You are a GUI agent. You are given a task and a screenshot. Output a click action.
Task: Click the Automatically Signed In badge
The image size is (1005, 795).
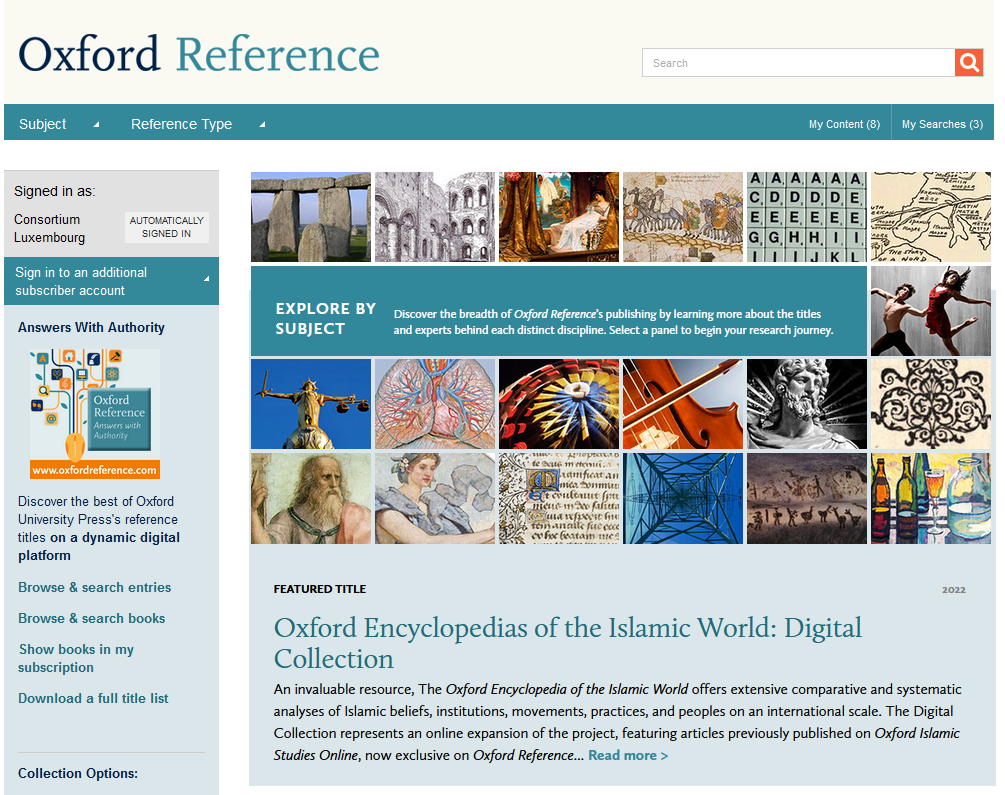[x=167, y=227]
